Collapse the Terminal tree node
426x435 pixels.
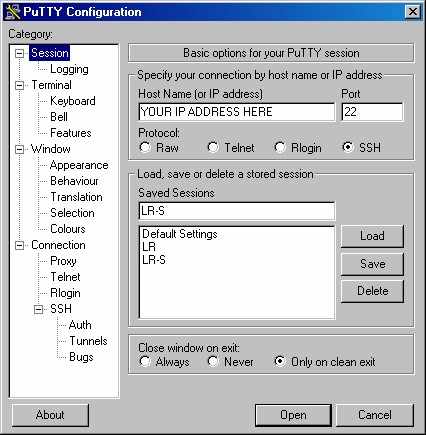pyautogui.click(x=20, y=85)
